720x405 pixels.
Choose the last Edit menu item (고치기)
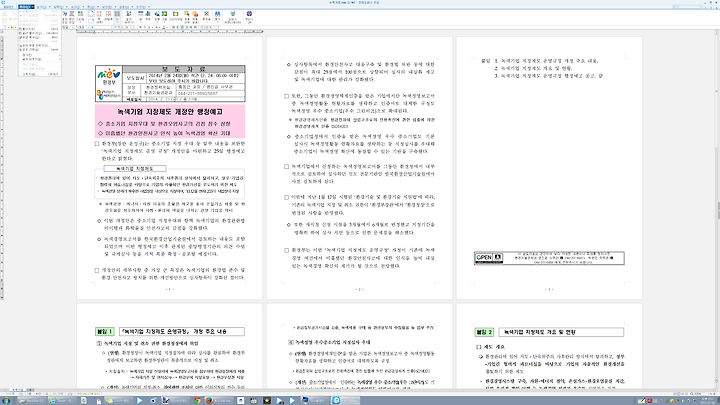39,74
